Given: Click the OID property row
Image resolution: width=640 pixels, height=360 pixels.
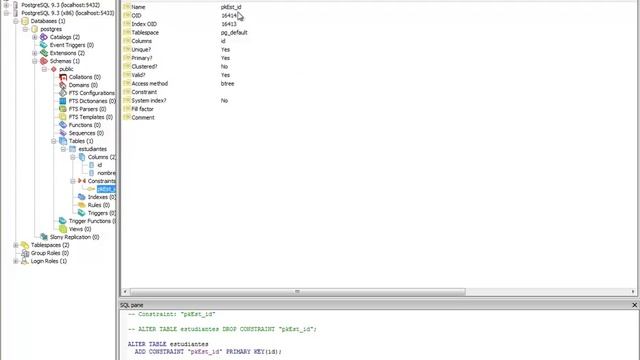Looking at the screenshot, I should [x=380, y=16].
